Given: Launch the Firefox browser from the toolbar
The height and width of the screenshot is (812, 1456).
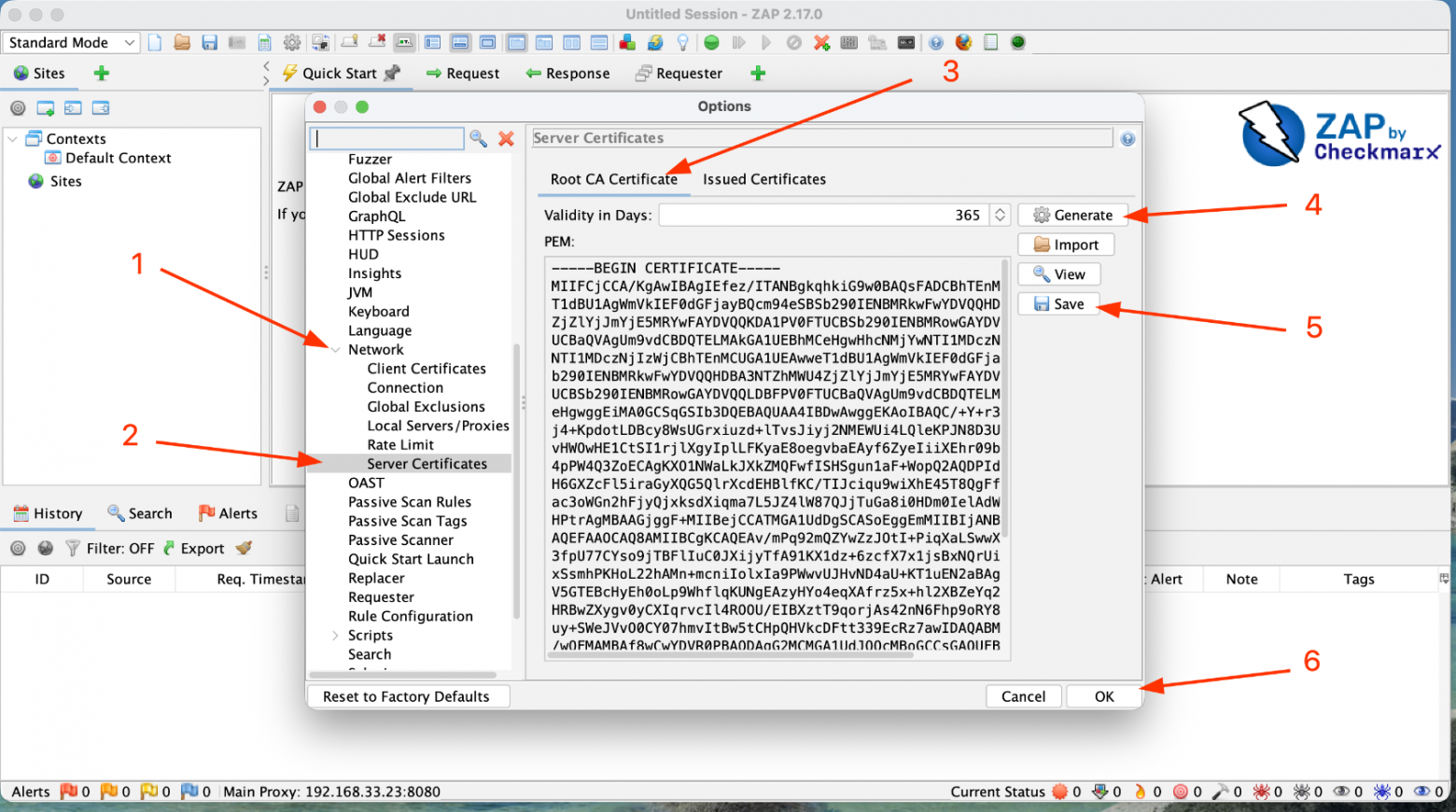Looking at the screenshot, I should pyautogui.click(x=963, y=42).
